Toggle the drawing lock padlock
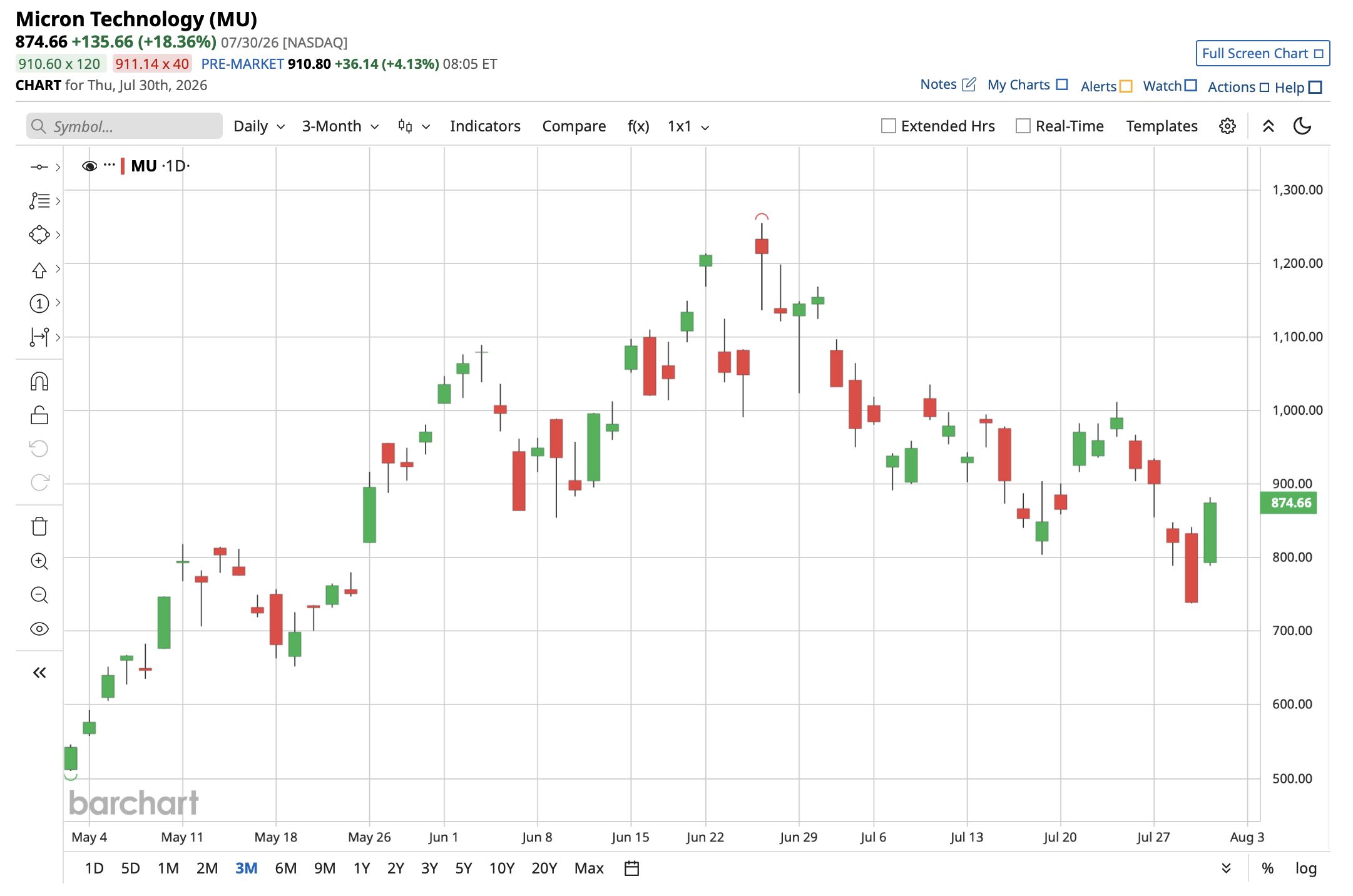Image resolution: width=1353 pixels, height=896 pixels. (x=39, y=415)
